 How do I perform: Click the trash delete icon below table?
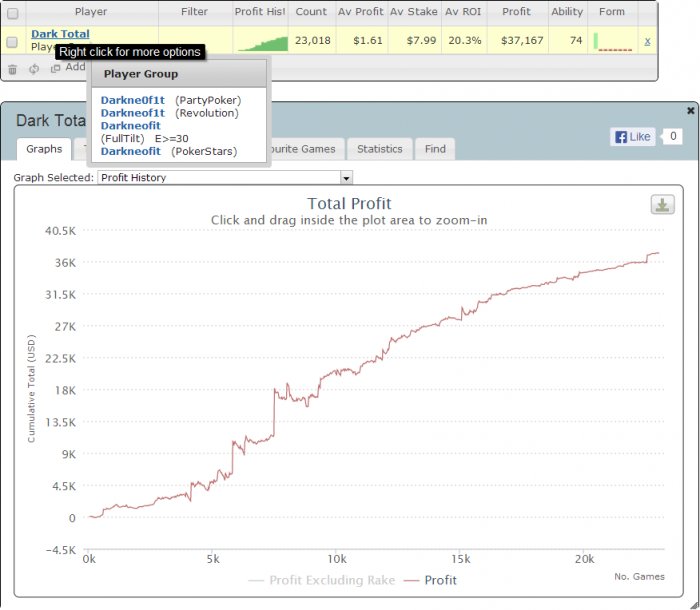point(12,69)
